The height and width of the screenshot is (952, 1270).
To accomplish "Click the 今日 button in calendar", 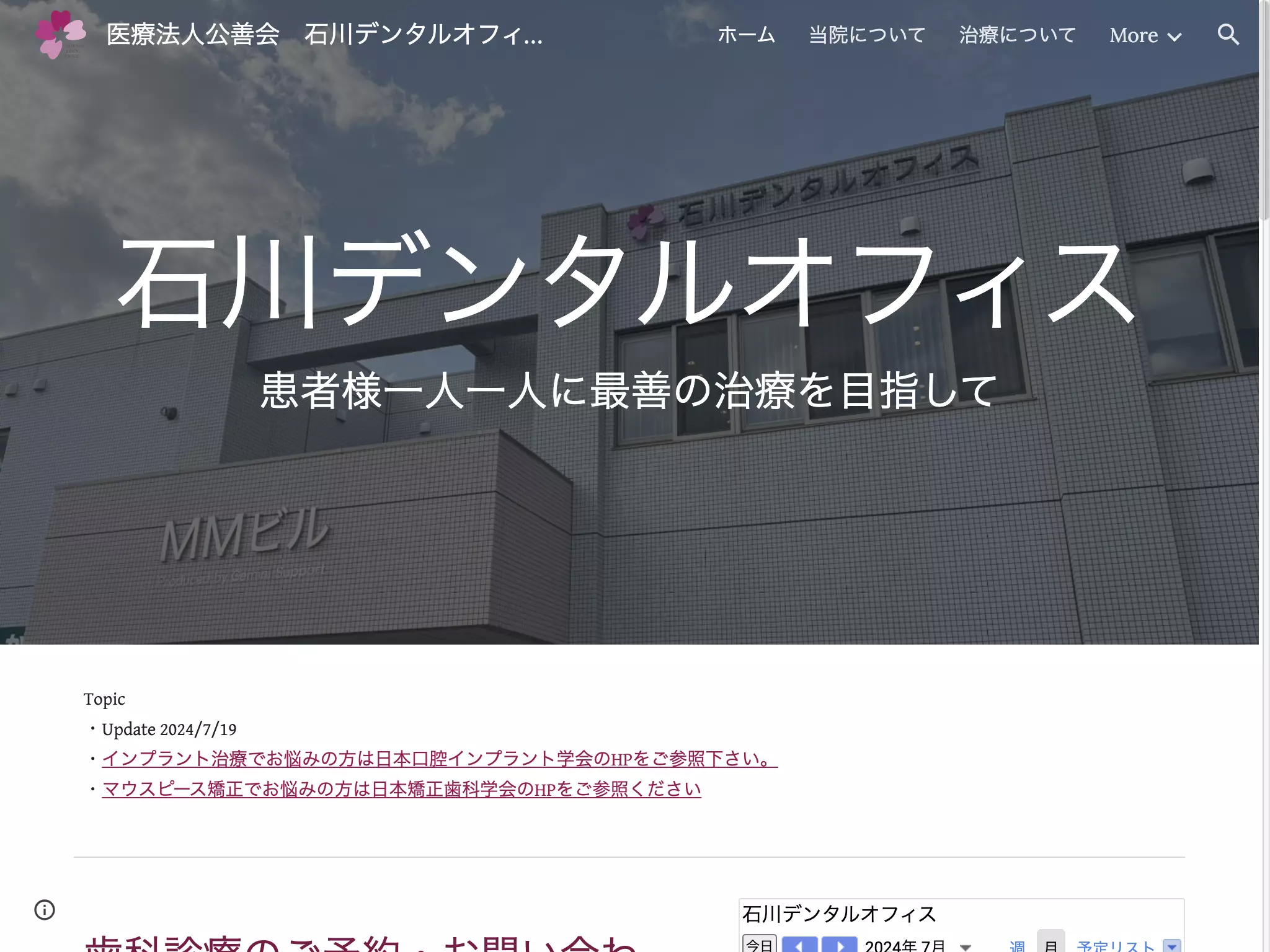I will pyautogui.click(x=760, y=944).
